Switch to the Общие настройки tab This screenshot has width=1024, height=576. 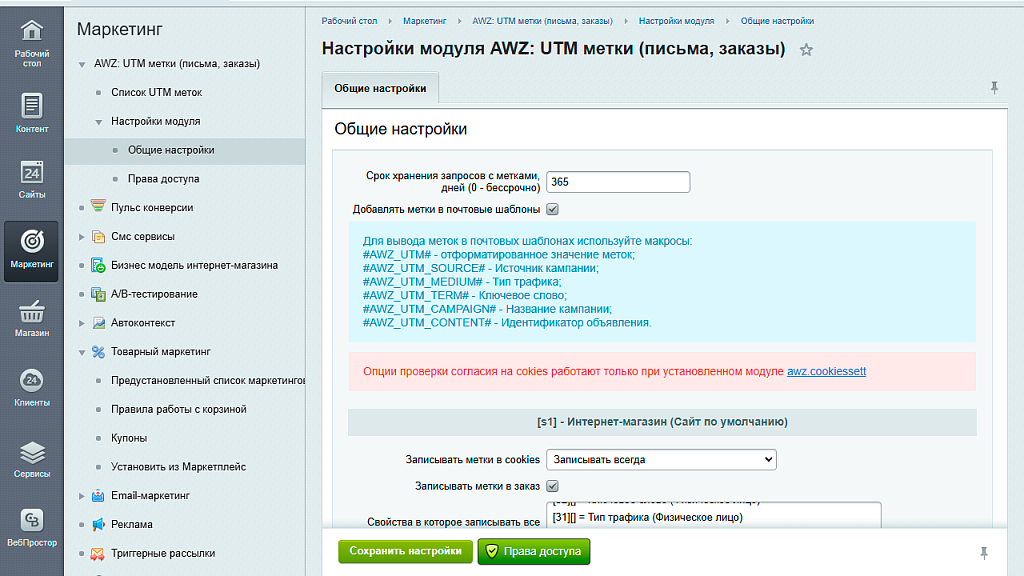coord(382,88)
